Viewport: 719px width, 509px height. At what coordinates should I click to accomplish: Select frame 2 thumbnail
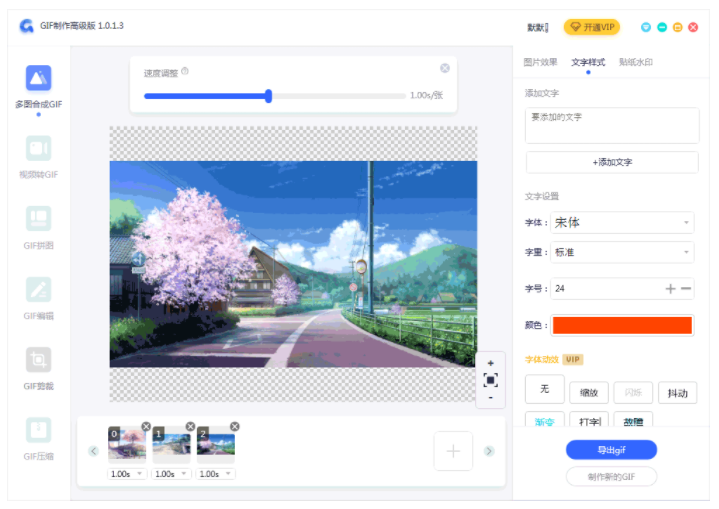click(216, 444)
